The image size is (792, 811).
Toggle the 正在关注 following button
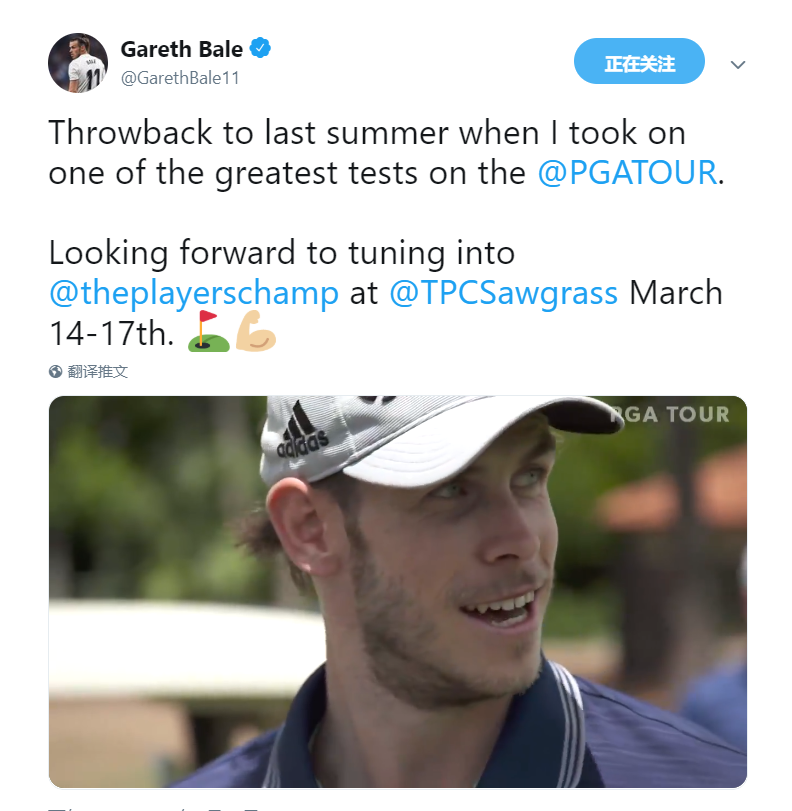[639, 61]
